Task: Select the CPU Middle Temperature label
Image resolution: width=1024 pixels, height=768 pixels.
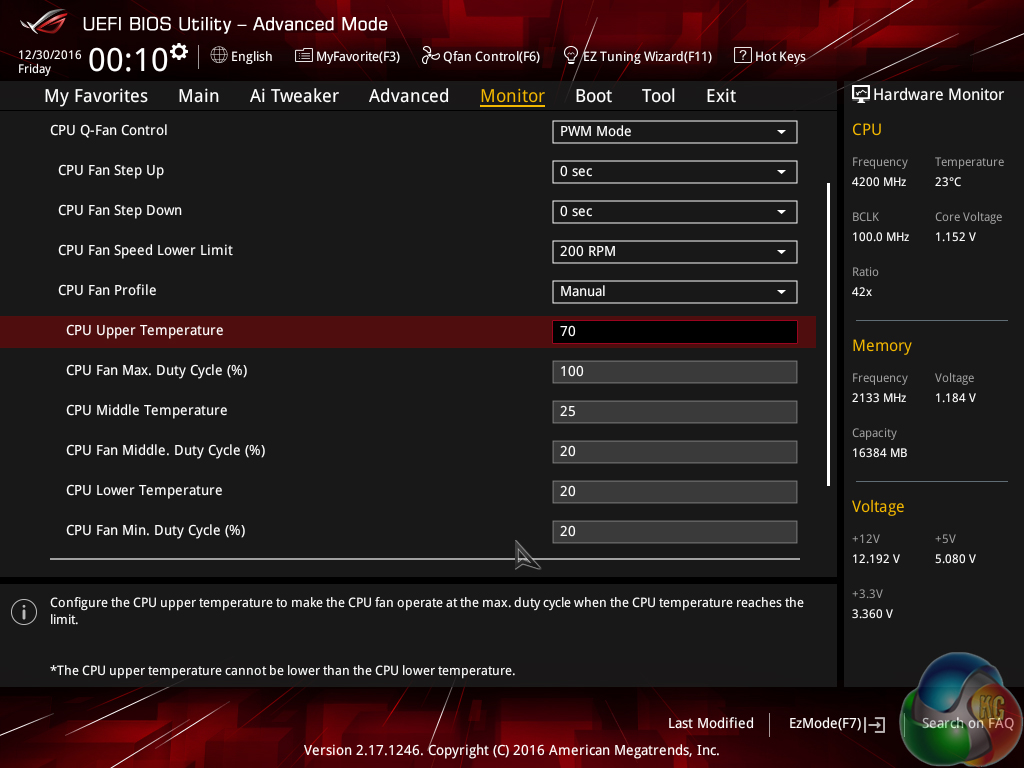Action: [146, 410]
